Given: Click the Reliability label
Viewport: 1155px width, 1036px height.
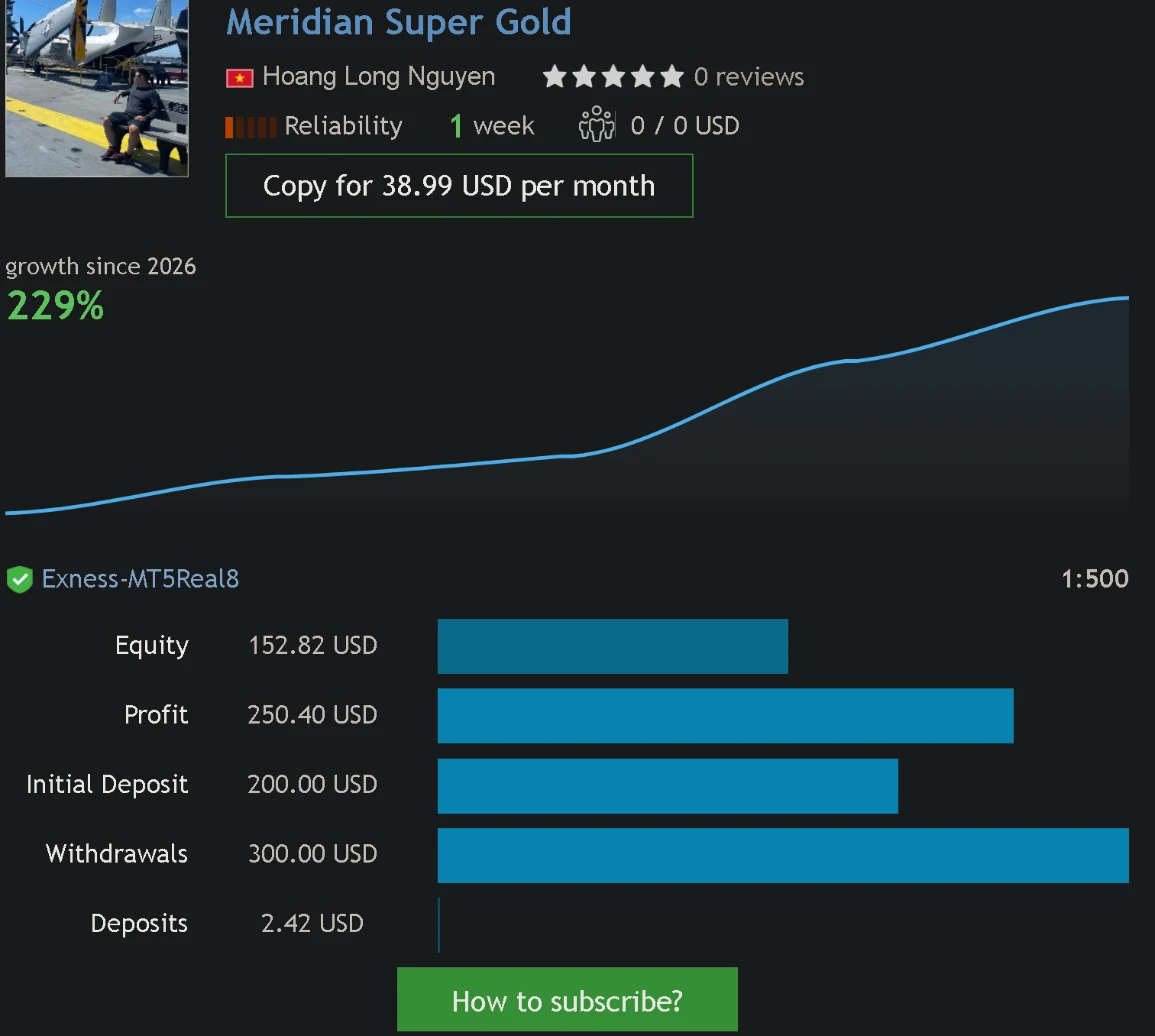Looking at the screenshot, I should click(343, 126).
